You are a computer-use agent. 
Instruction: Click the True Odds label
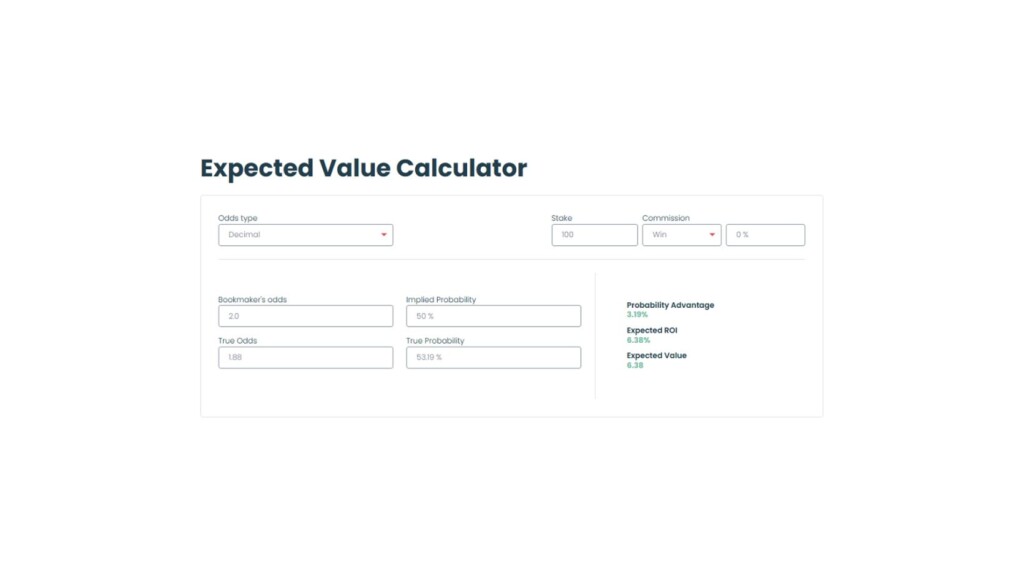(x=238, y=341)
